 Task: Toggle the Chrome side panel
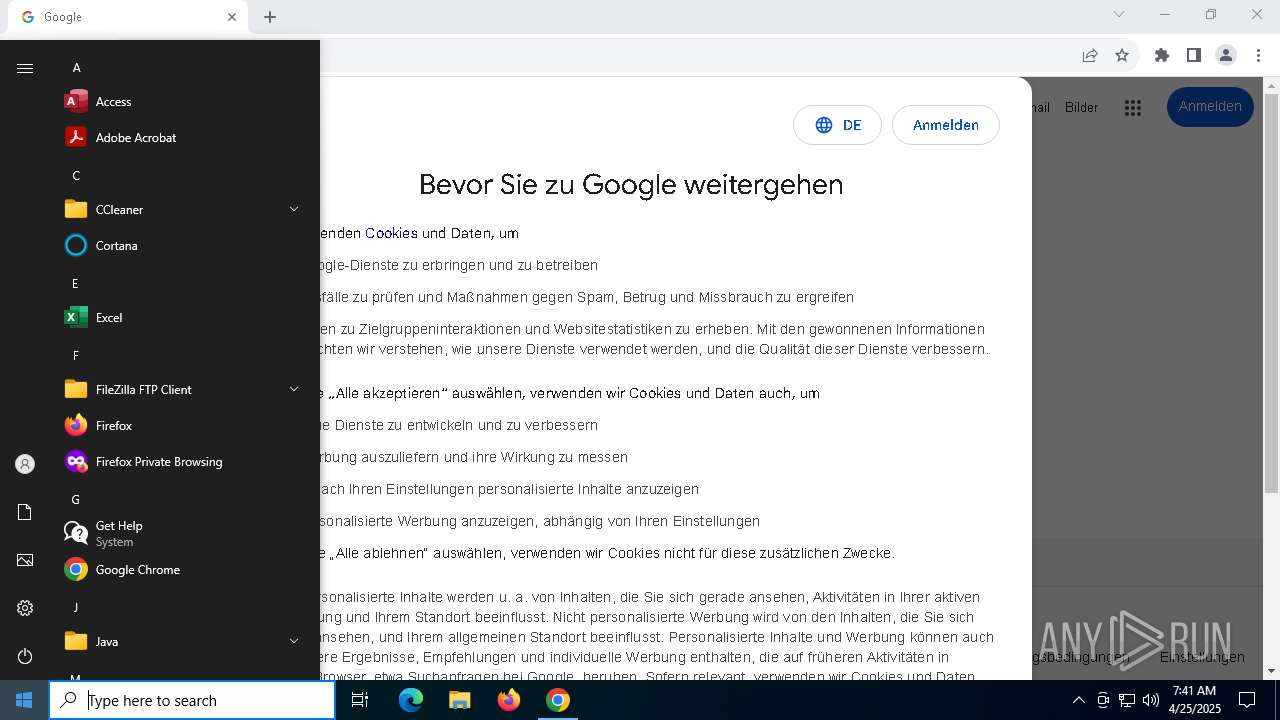click(1193, 55)
